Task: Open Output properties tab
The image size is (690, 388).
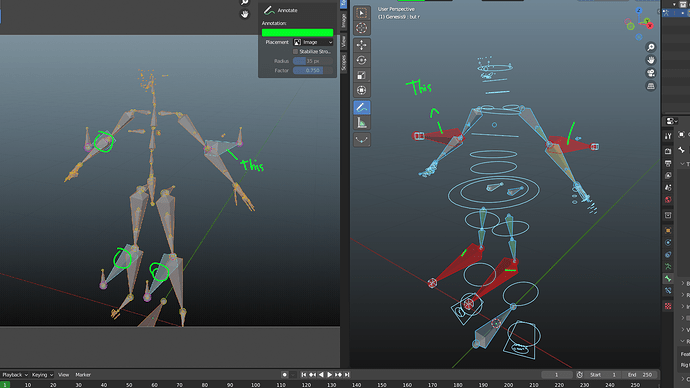Action: [668, 164]
